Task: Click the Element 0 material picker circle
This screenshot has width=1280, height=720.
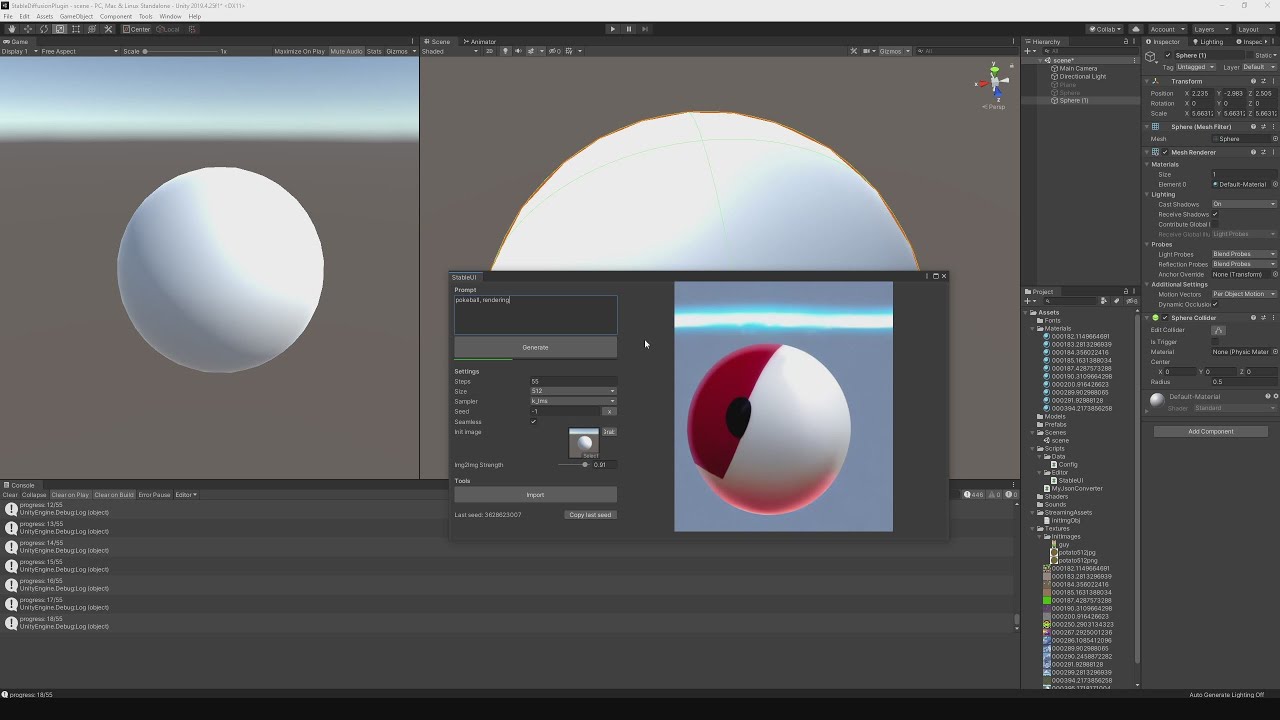Action: click(1274, 184)
